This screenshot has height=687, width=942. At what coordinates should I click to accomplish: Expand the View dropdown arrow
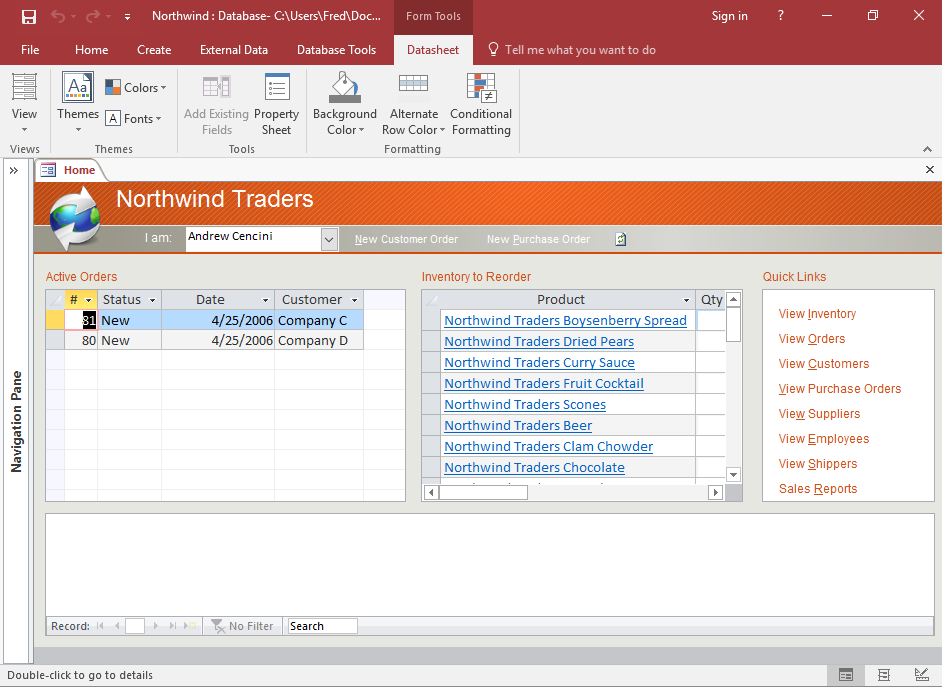[24, 130]
